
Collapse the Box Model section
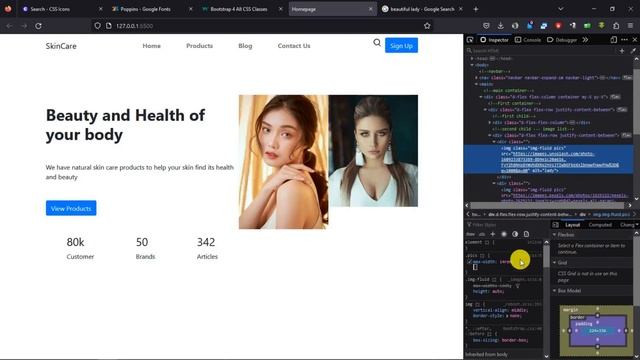554,291
